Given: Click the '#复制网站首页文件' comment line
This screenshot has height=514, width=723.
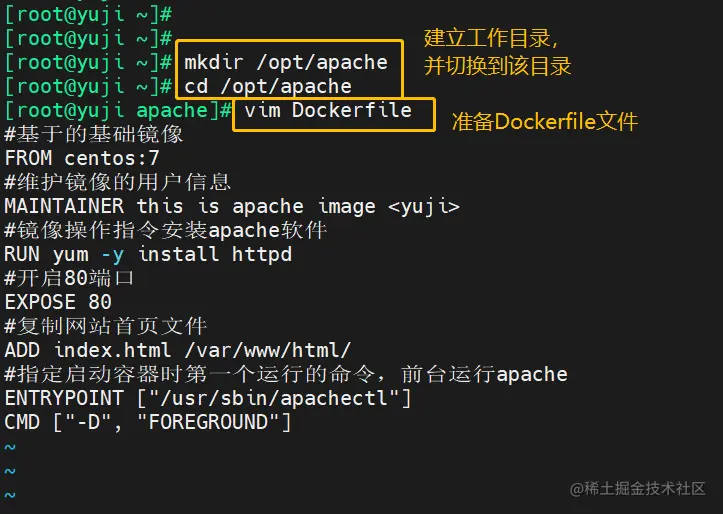Looking at the screenshot, I should click(x=106, y=326).
